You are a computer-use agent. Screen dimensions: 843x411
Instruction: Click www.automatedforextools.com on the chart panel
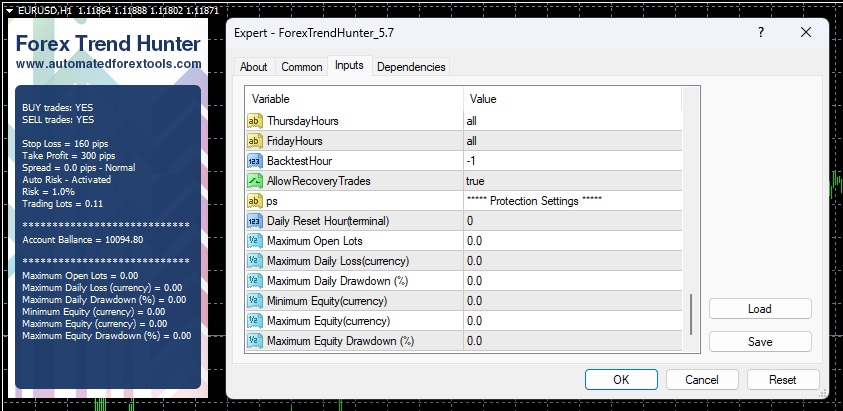(109, 63)
